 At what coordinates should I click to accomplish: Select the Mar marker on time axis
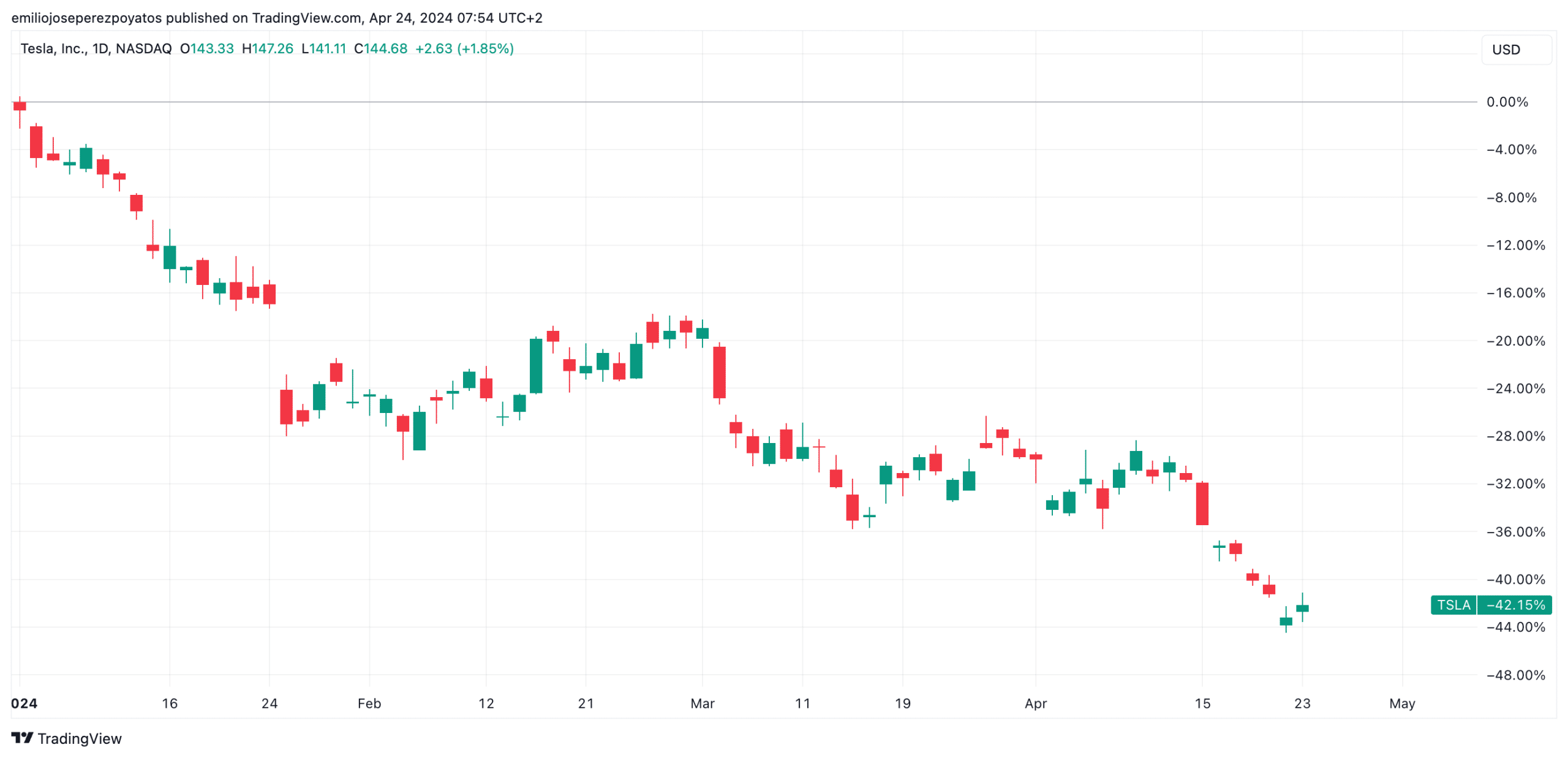tap(702, 703)
